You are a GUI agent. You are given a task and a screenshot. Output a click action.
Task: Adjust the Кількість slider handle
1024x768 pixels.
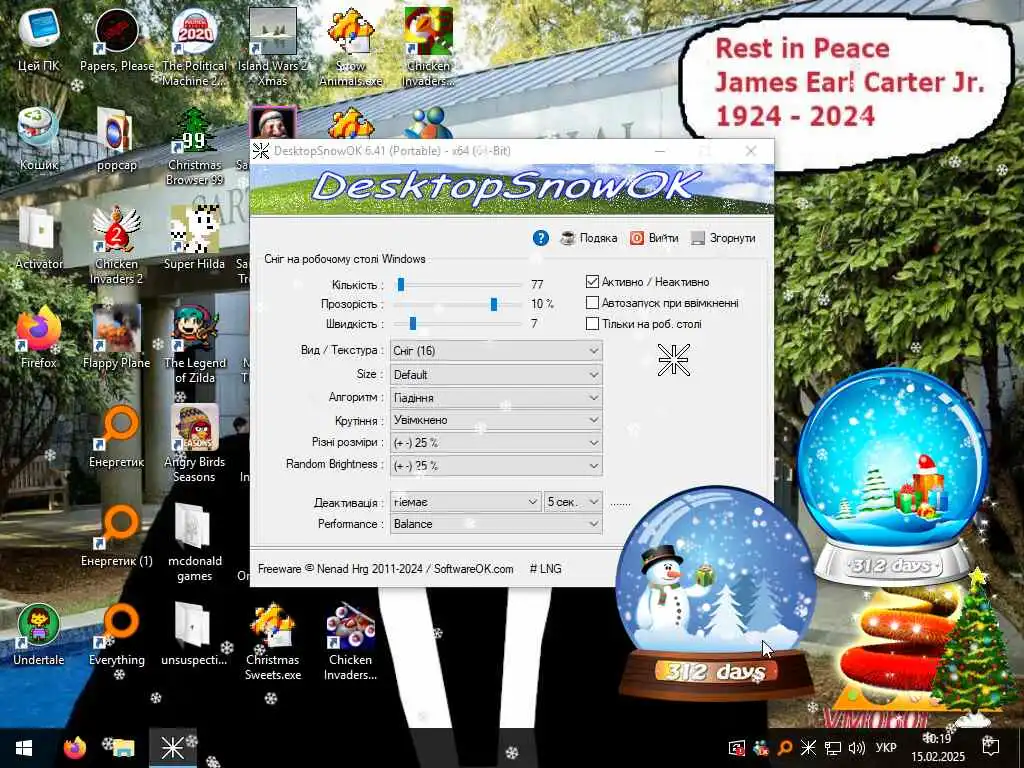coord(401,284)
